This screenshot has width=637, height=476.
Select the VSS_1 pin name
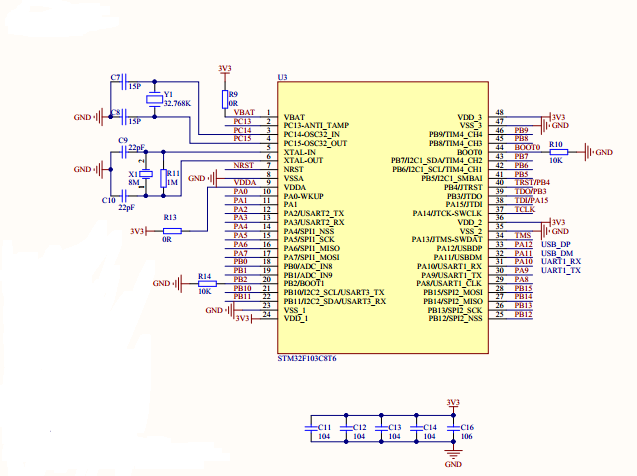295,310
